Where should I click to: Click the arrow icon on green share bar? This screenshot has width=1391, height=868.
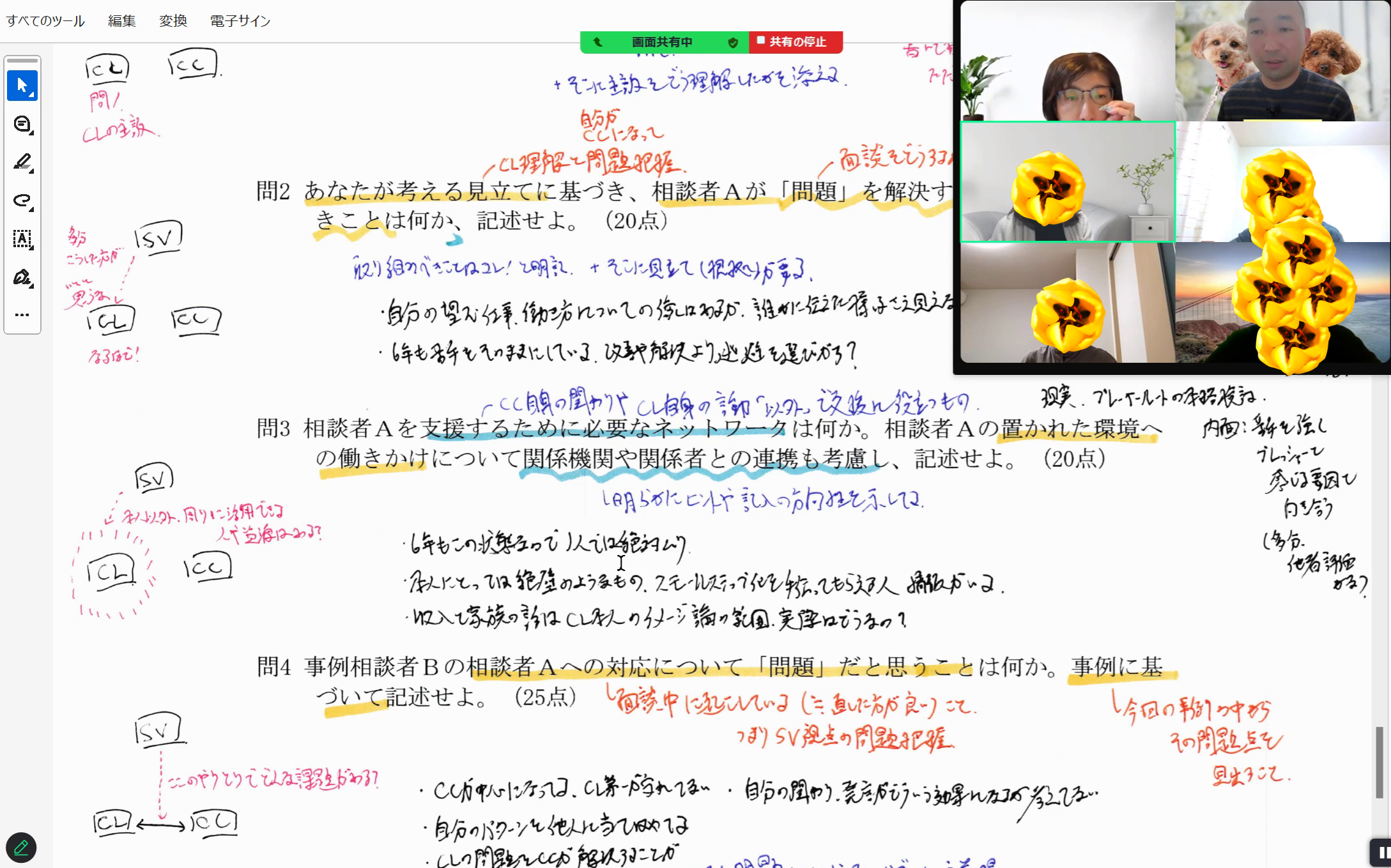click(x=597, y=42)
